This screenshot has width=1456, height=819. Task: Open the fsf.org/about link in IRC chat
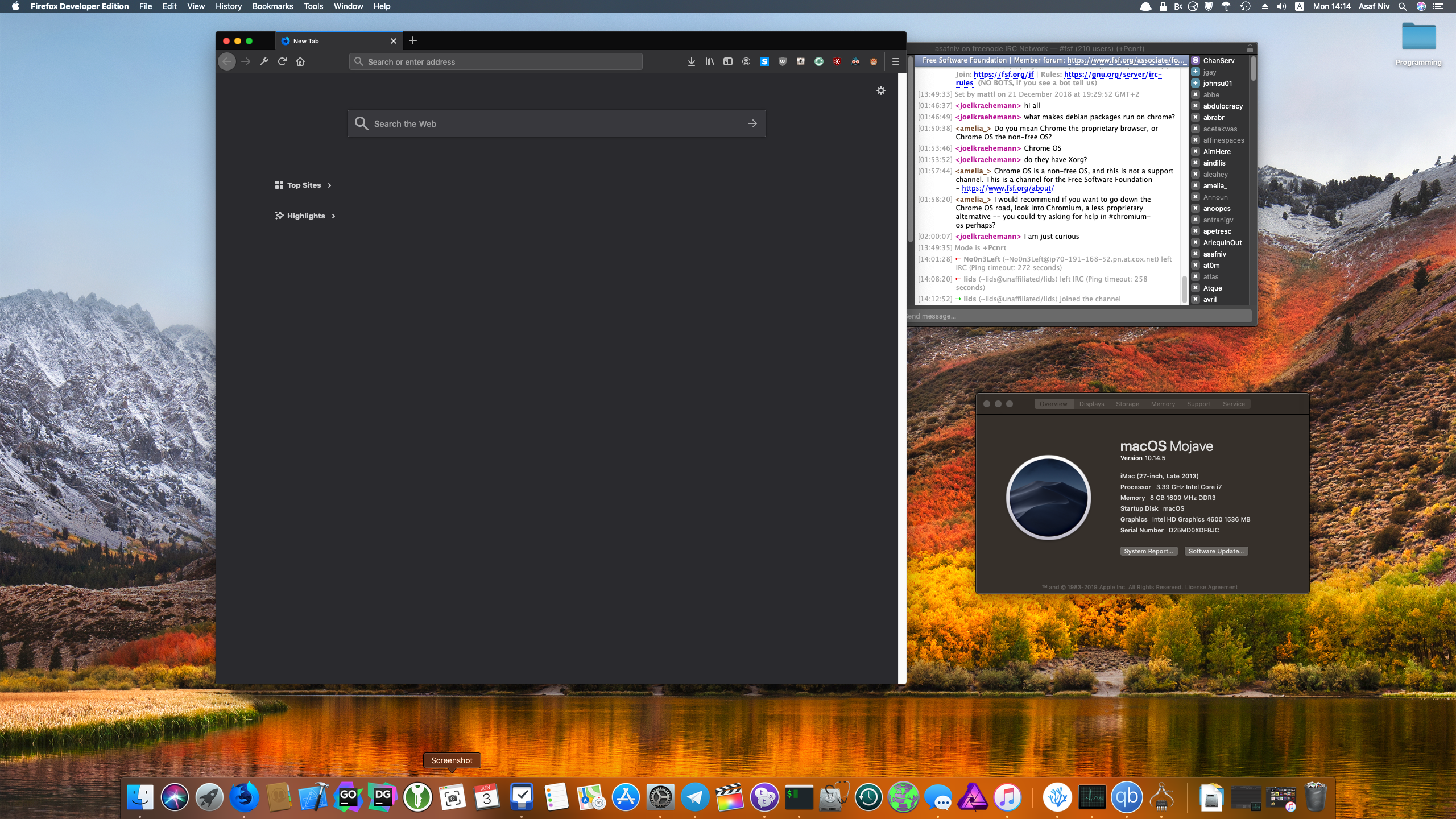(1007, 188)
